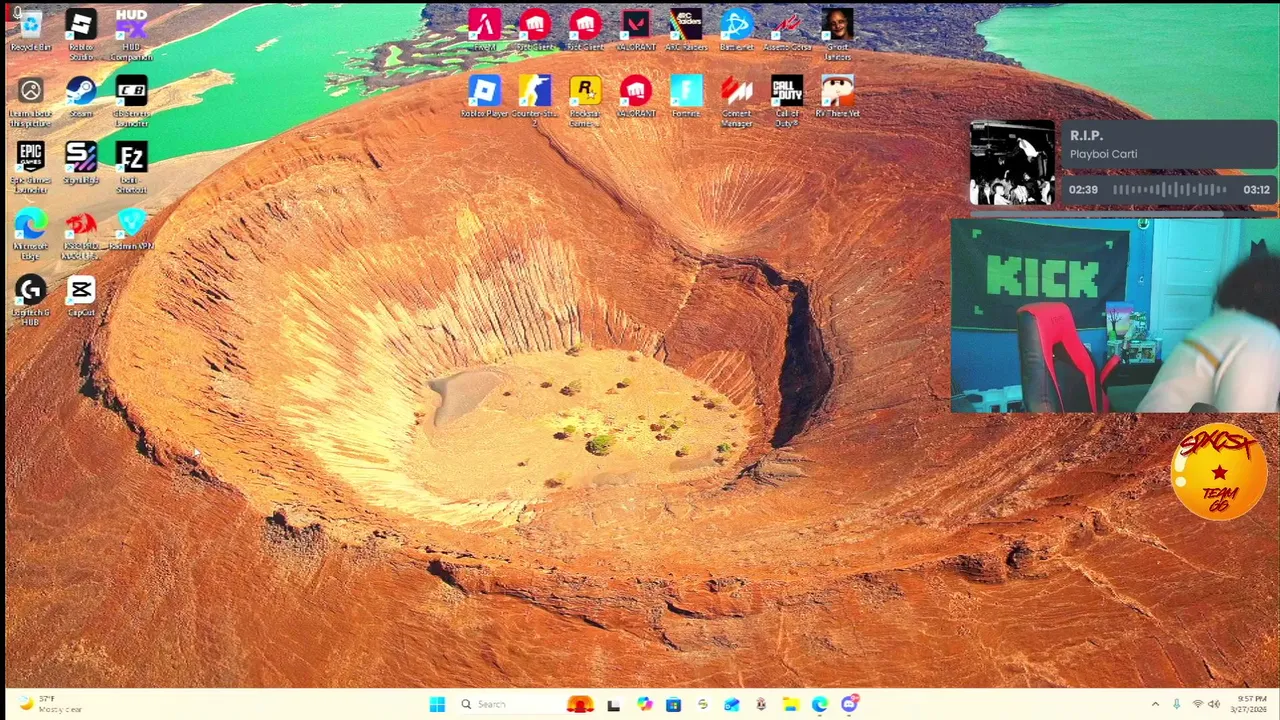Image resolution: width=1280 pixels, height=720 pixels.
Task: Open the Wi-Fi network tray icon
Action: [x=1197, y=704]
